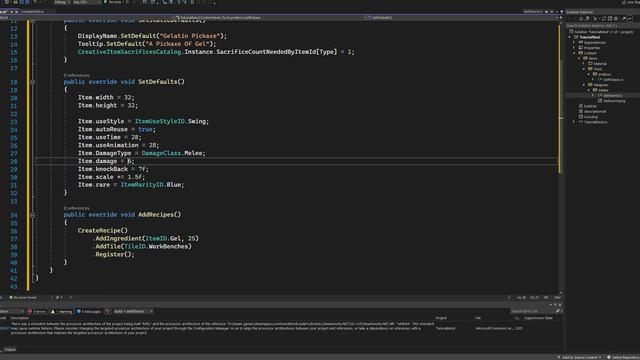640x360 pixels.
Task: Click Select Repository in the status bar
Action: coord(623,357)
